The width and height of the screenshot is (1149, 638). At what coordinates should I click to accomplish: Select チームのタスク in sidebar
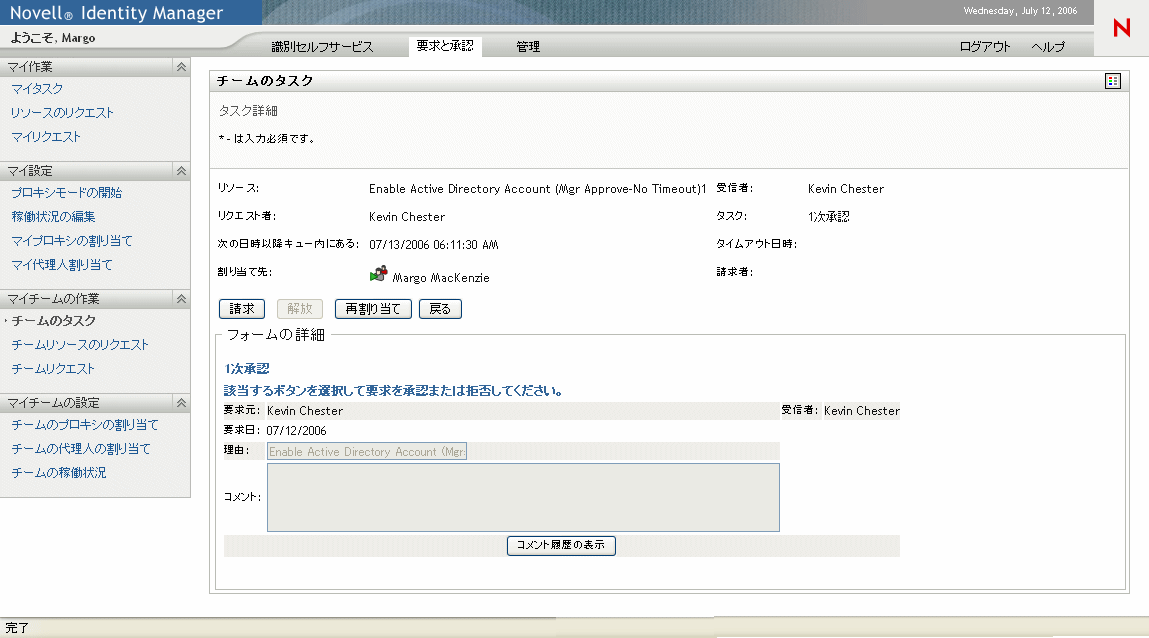tap(53, 321)
